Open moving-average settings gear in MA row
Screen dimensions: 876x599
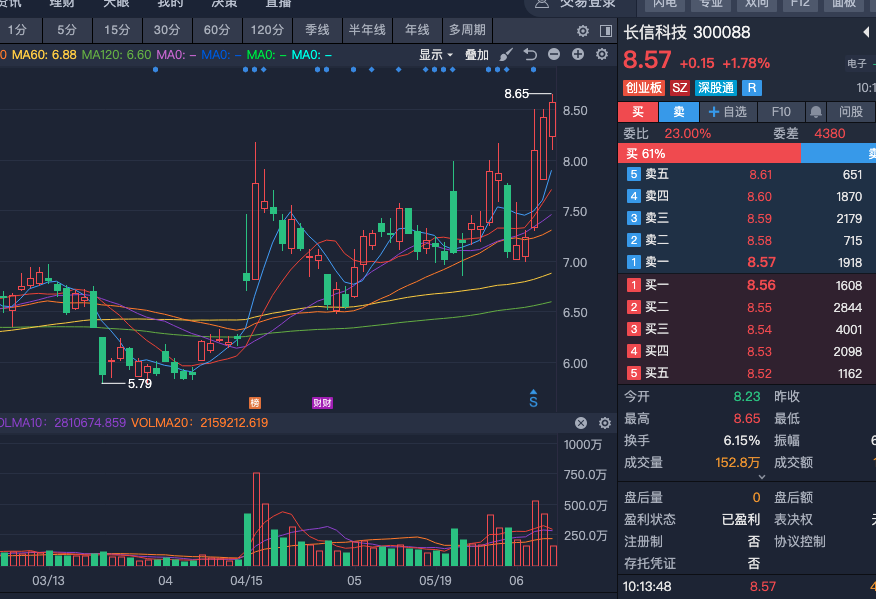[602, 54]
